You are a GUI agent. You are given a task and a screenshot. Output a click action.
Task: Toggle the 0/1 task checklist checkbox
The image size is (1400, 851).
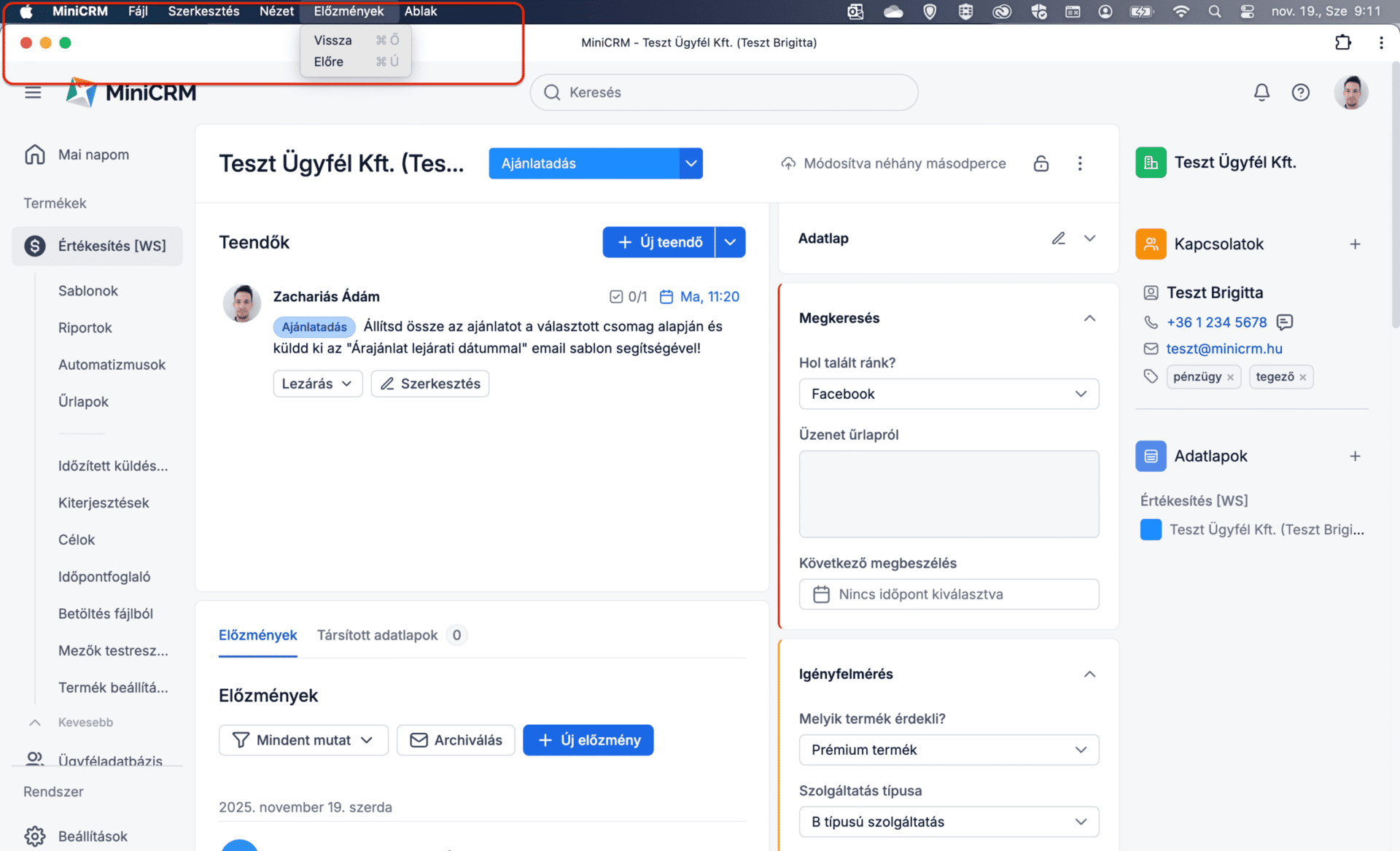tap(616, 297)
